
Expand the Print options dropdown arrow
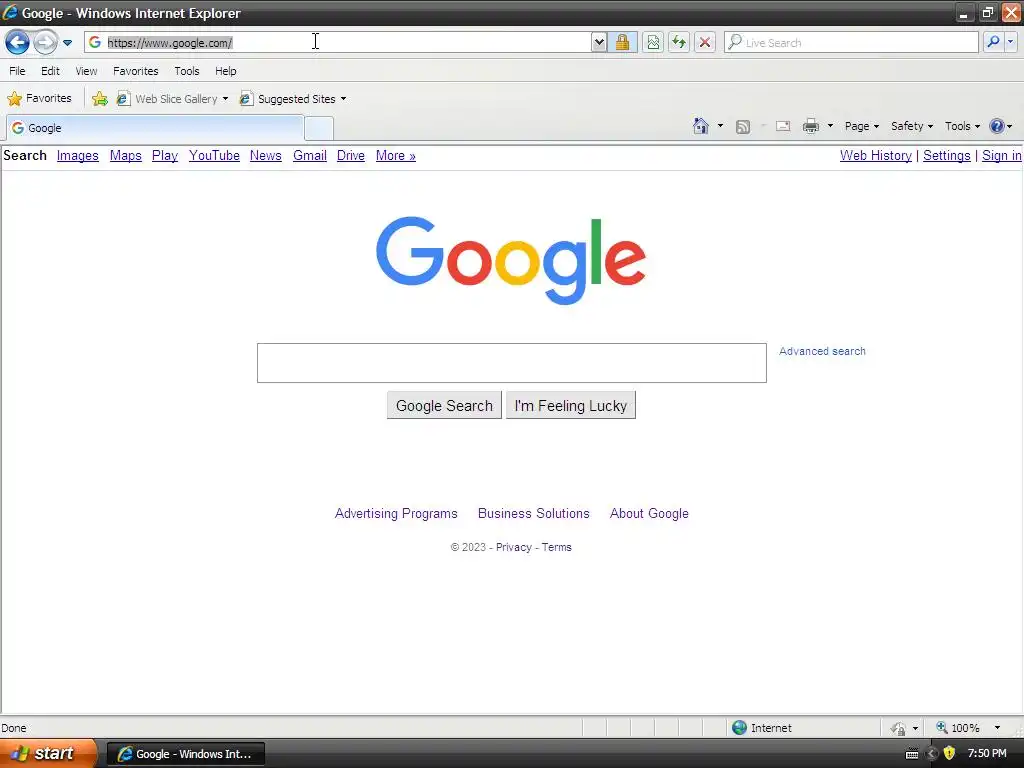point(830,126)
